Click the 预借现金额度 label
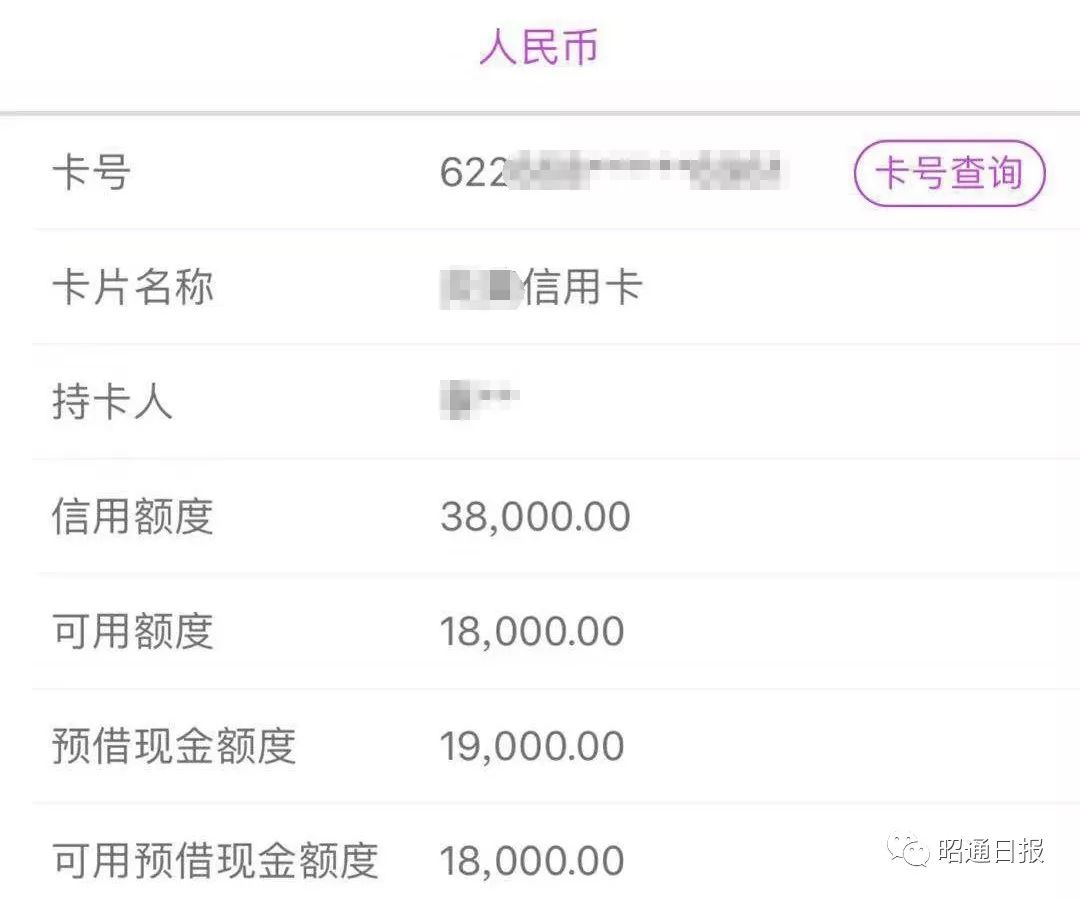This screenshot has width=1080, height=899. (174, 746)
